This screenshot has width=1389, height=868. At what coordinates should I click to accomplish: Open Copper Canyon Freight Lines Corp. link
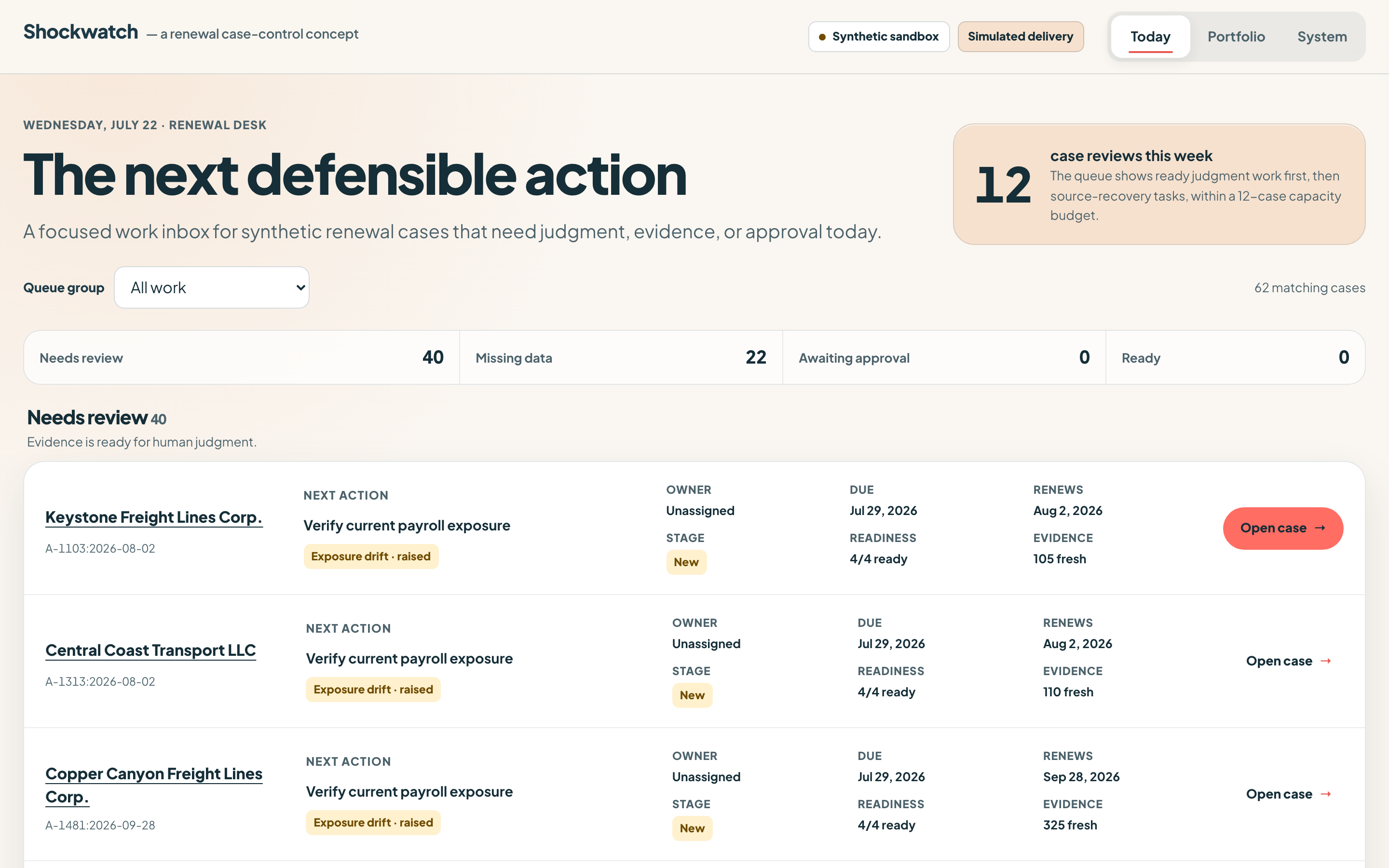[x=154, y=786]
